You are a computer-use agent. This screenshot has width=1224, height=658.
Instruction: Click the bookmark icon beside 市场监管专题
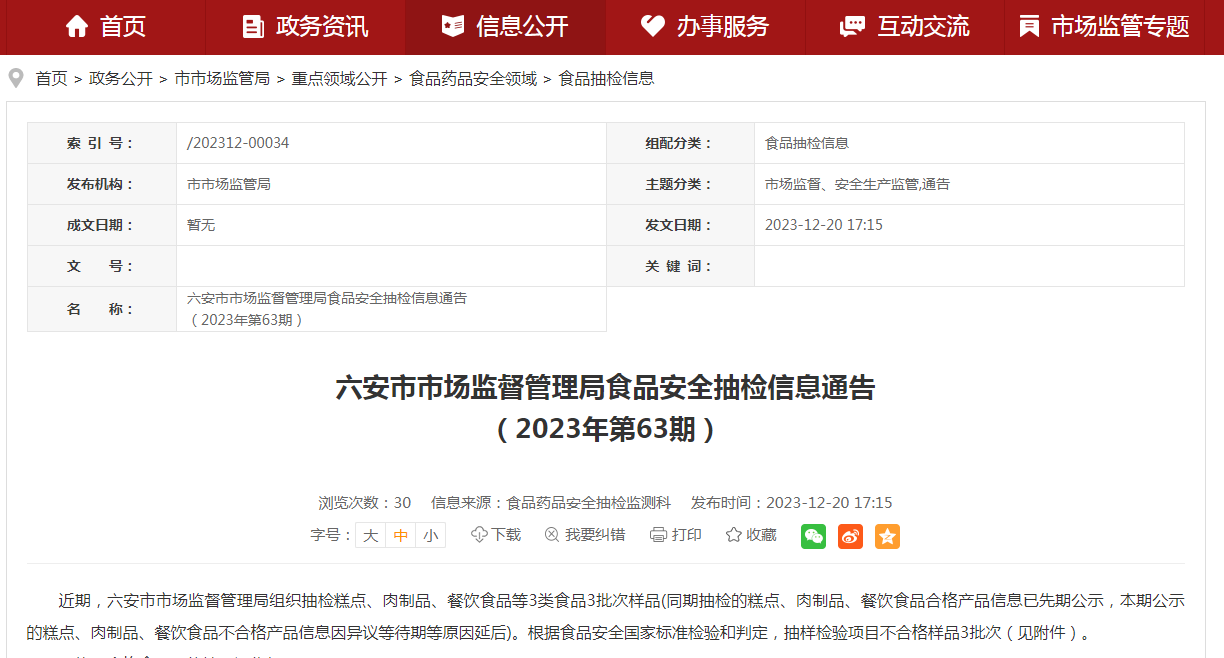click(x=1029, y=26)
